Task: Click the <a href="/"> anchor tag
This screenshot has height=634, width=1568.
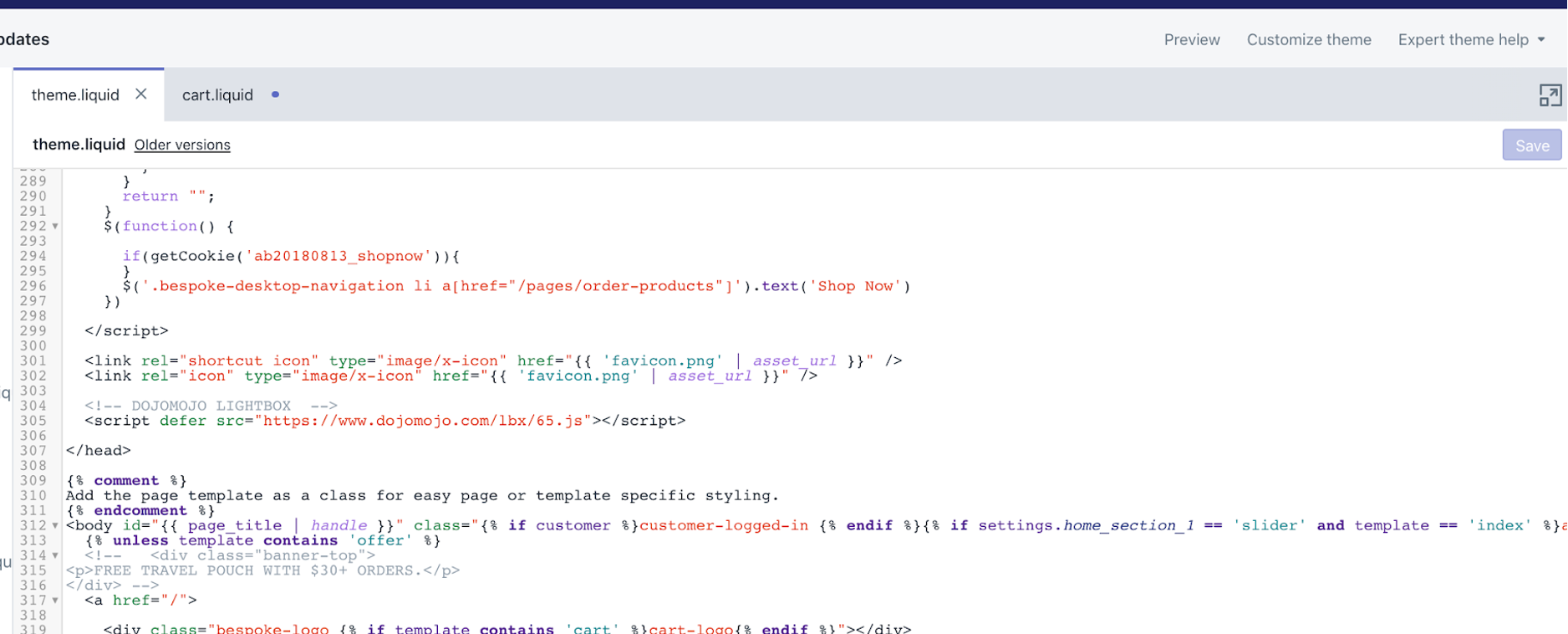Action: [140, 600]
